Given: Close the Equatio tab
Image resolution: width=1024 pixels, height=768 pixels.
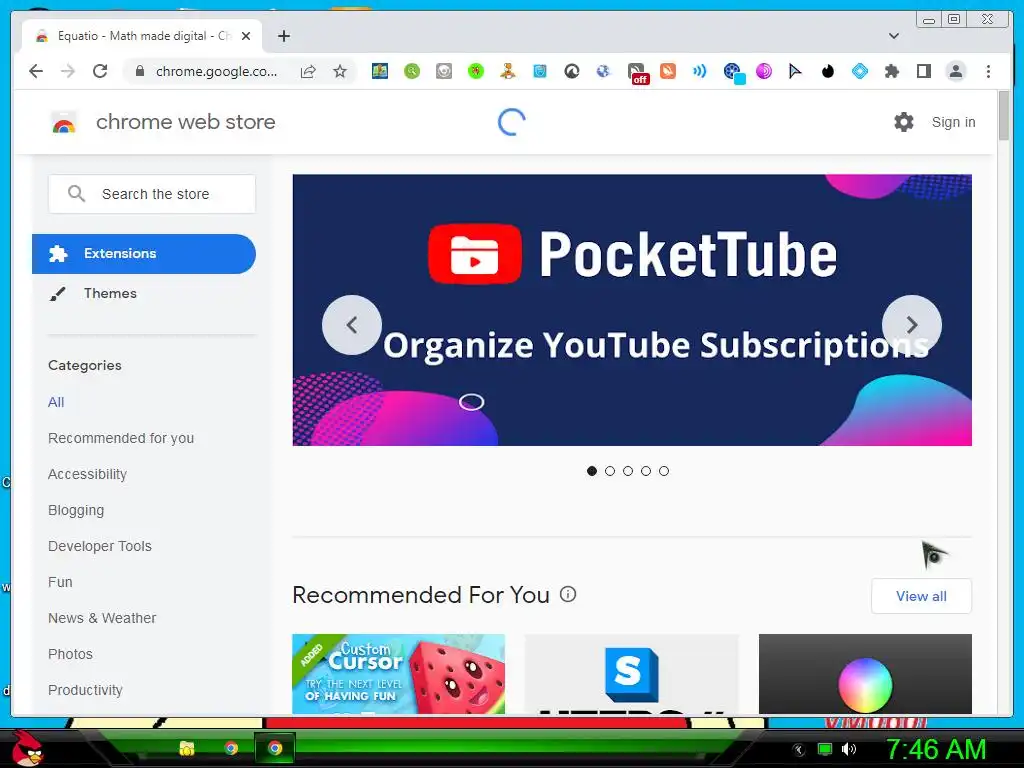Looking at the screenshot, I should 246,36.
